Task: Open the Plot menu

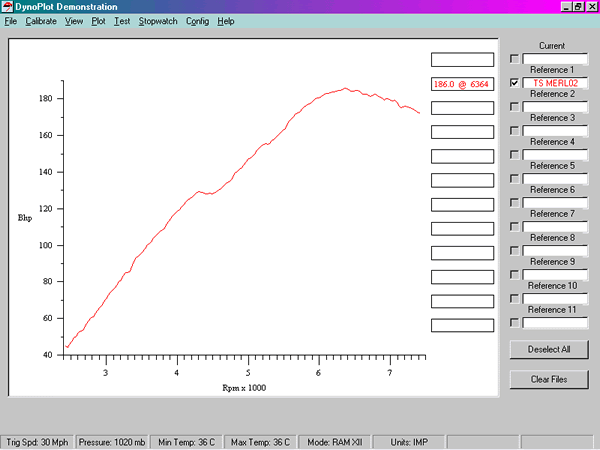Action: pyautogui.click(x=98, y=21)
